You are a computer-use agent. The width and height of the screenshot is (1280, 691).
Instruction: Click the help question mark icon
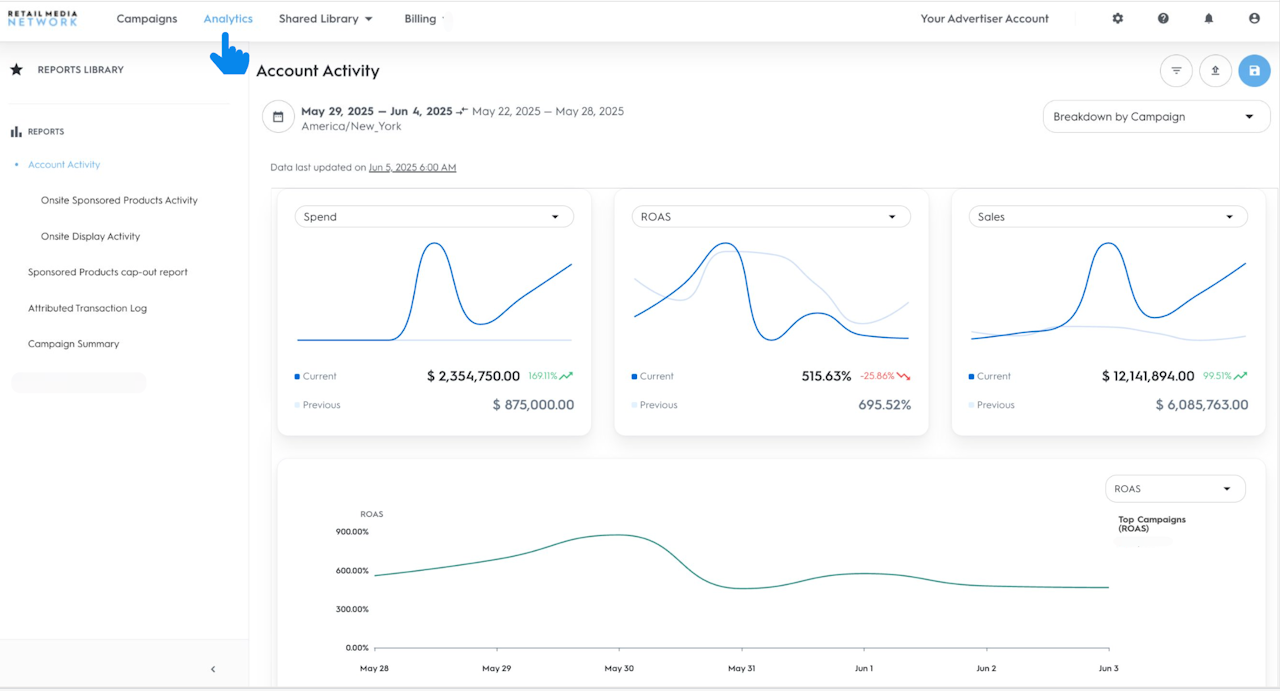1163,19
